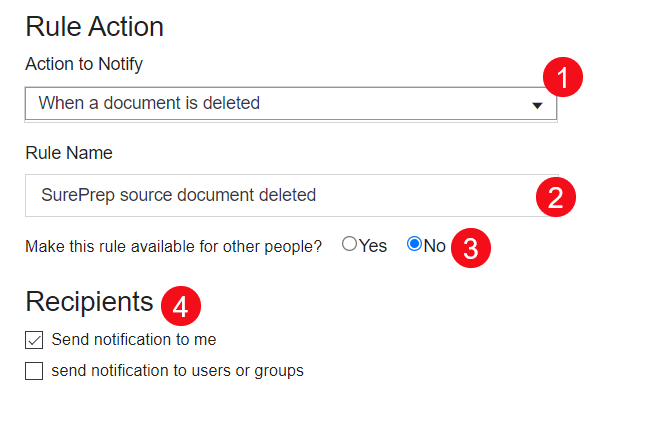Image resolution: width=655 pixels, height=436 pixels.
Task: Click the red number 3 badge
Action: [x=470, y=248]
